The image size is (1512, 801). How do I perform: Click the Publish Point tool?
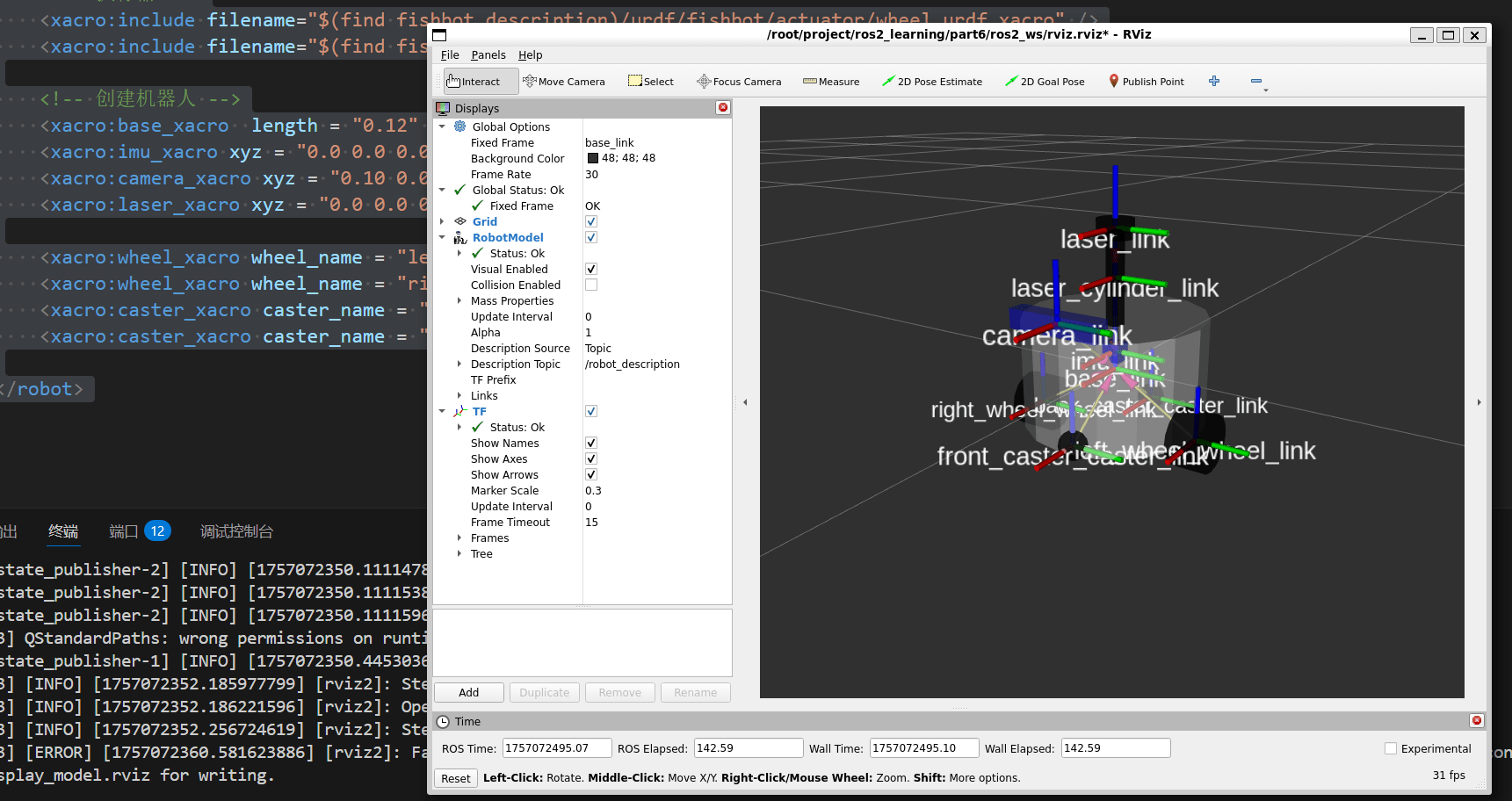[x=1147, y=82]
